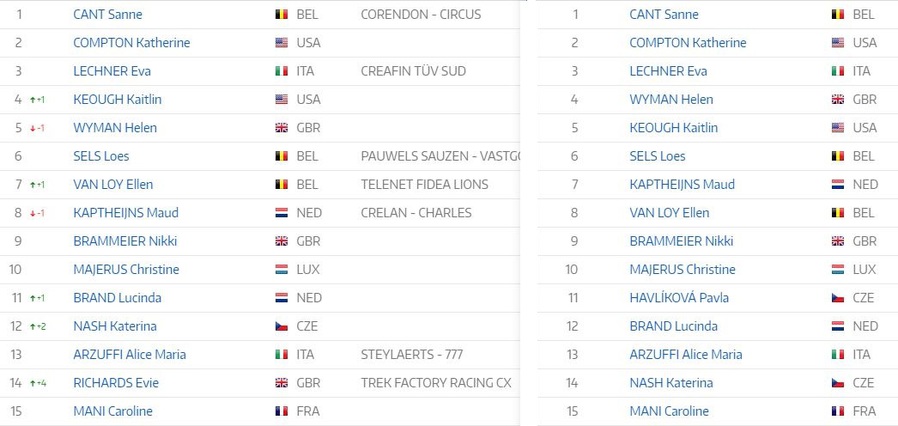The image size is (898, 426).
Task: Click the Italian flag beside CREAFIN TÜV SUD
Action: click(x=281, y=71)
